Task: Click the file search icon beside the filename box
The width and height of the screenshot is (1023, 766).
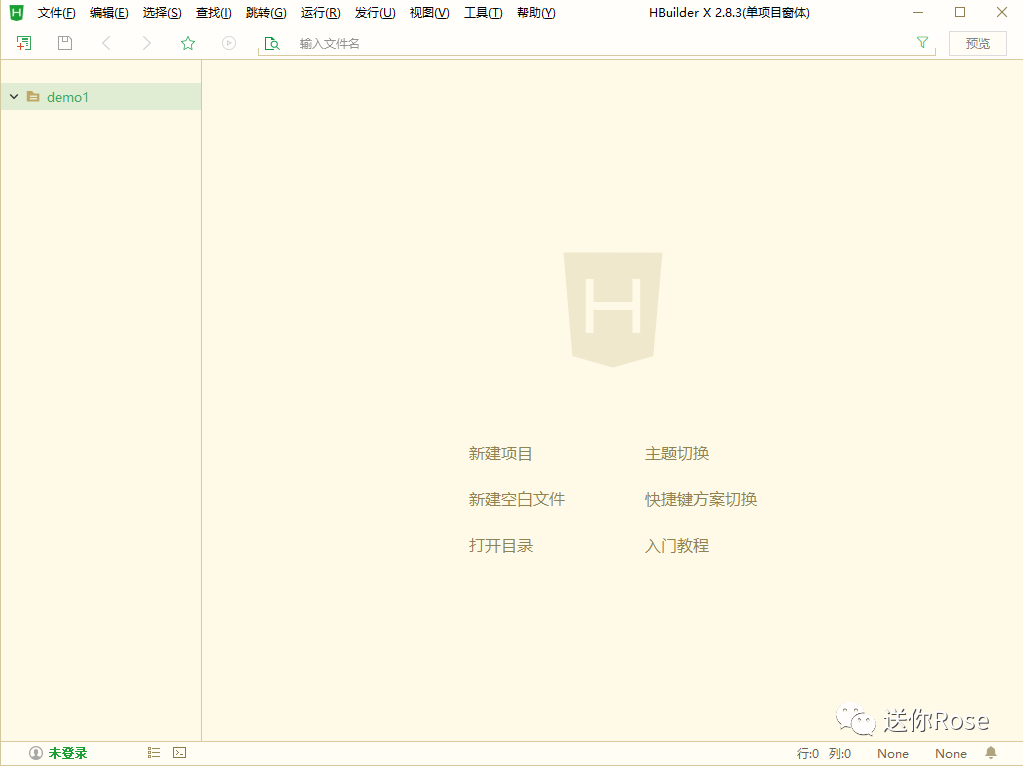Action: pos(271,43)
